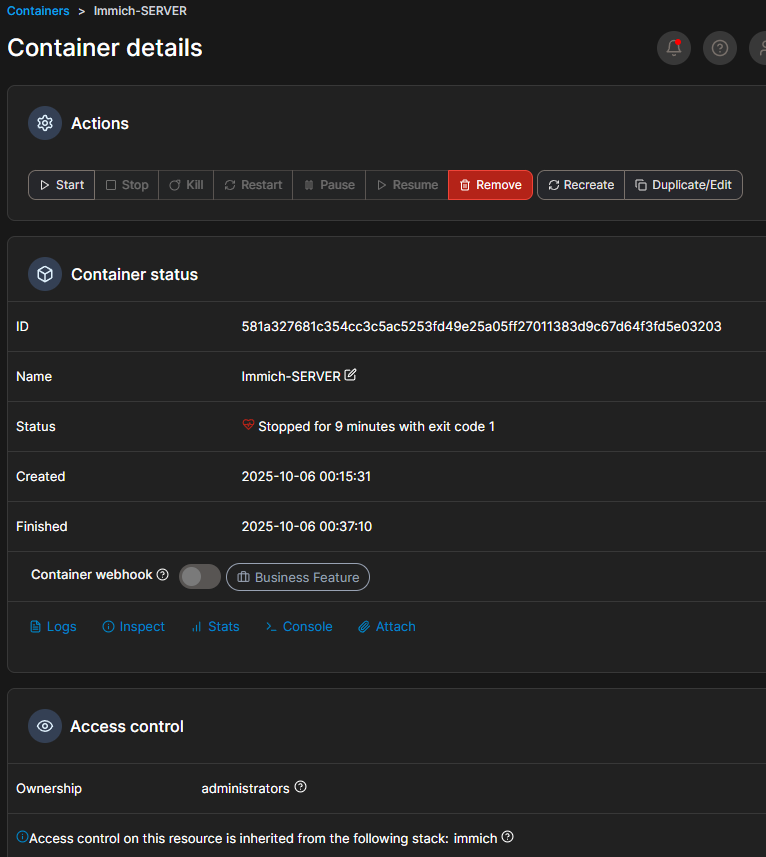Click the Container status section heading

point(134,274)
